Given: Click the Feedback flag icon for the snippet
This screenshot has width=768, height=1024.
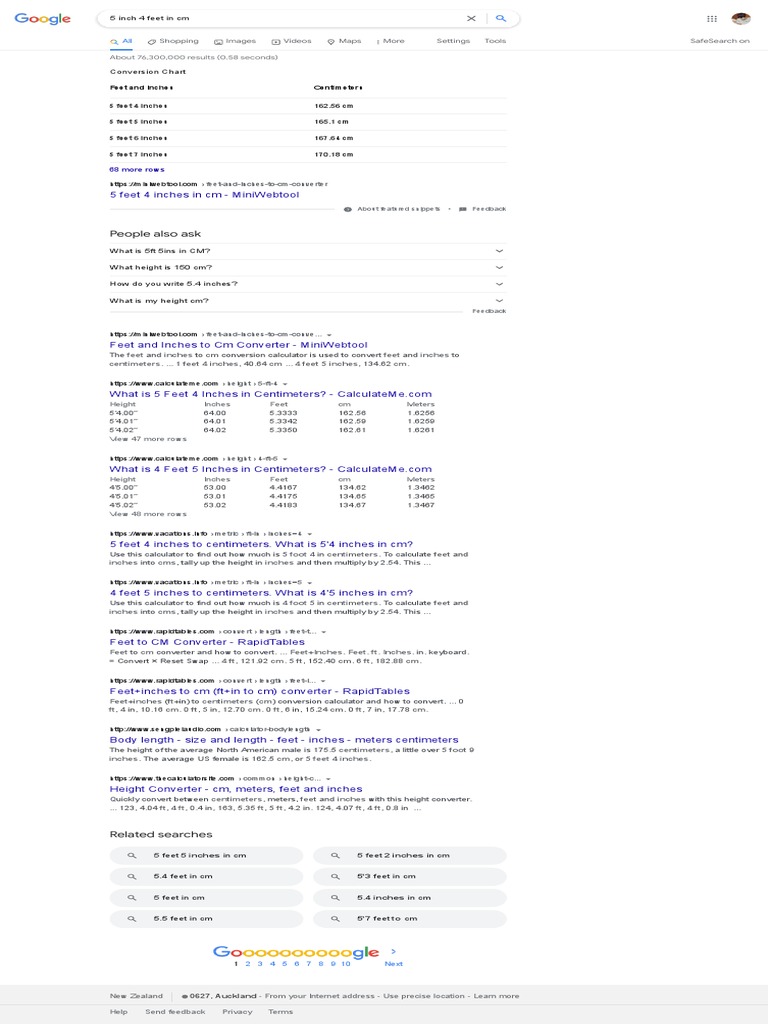Looking at the screenshot, I should tap(462, 210).
